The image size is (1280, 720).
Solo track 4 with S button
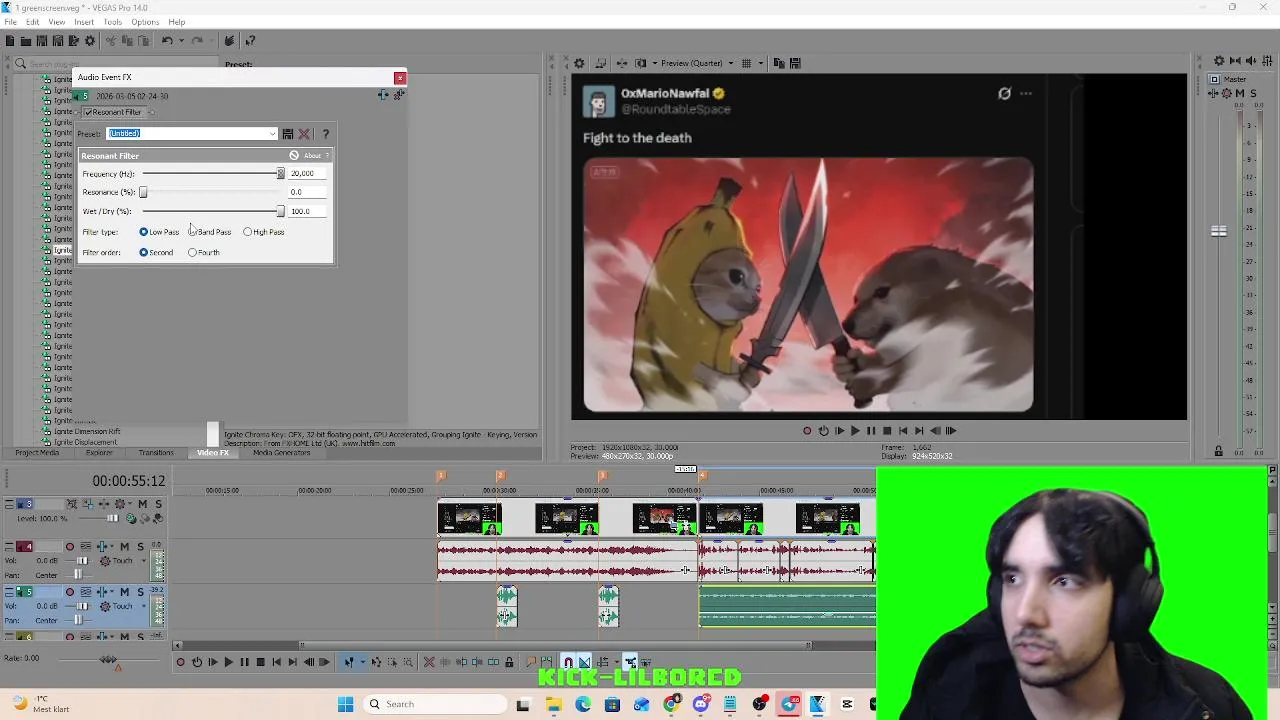coord(140,547)
